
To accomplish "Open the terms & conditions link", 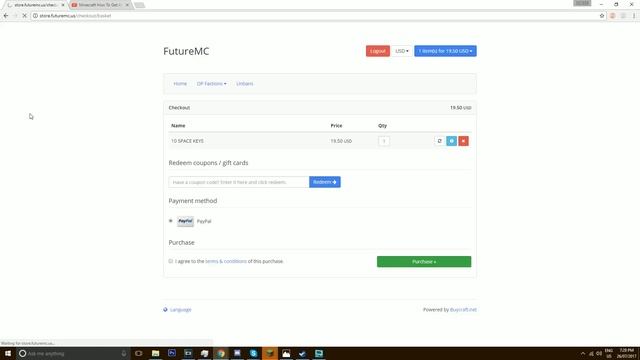I will tap(226, 261).
